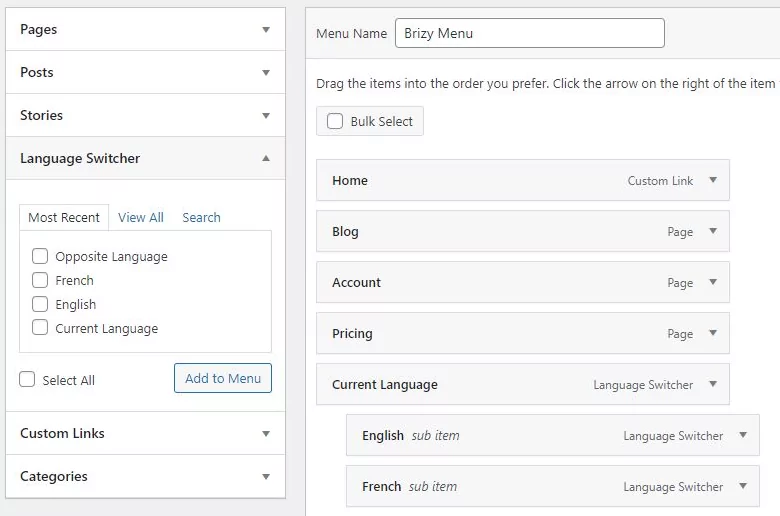Click the Language Switcher panel heading
Image resolution: width=780 pixels, height=516 pixels.
tap(80, 159)
